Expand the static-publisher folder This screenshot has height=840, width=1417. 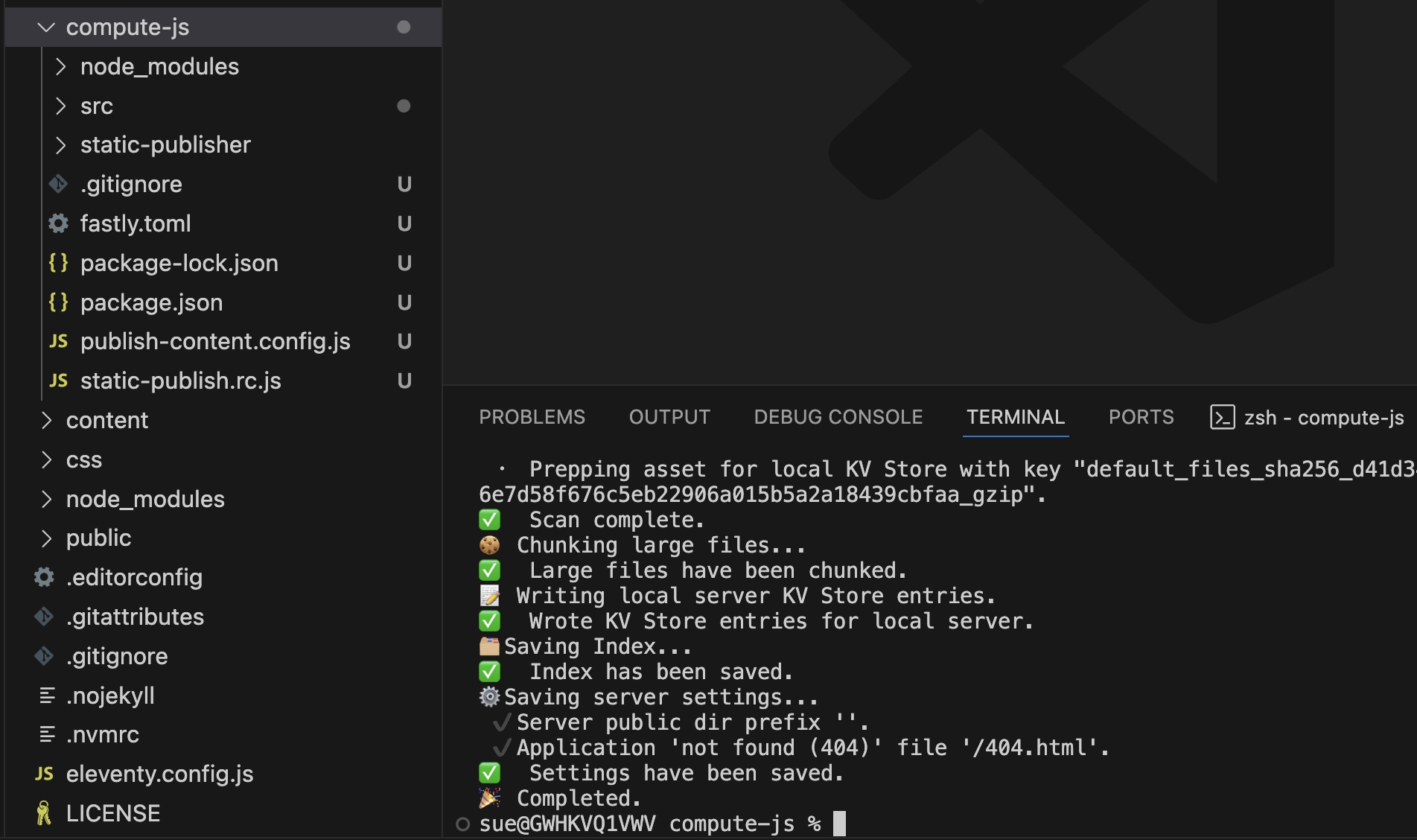61,145
